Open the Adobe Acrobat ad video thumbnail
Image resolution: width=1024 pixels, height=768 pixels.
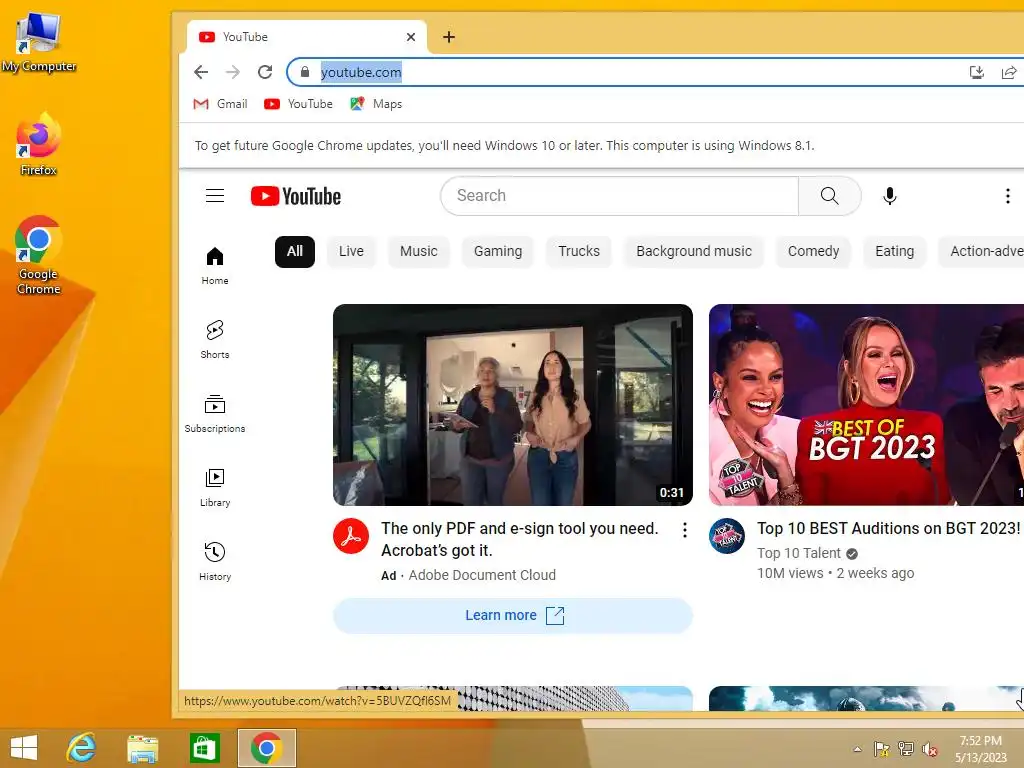click(513, 405)
